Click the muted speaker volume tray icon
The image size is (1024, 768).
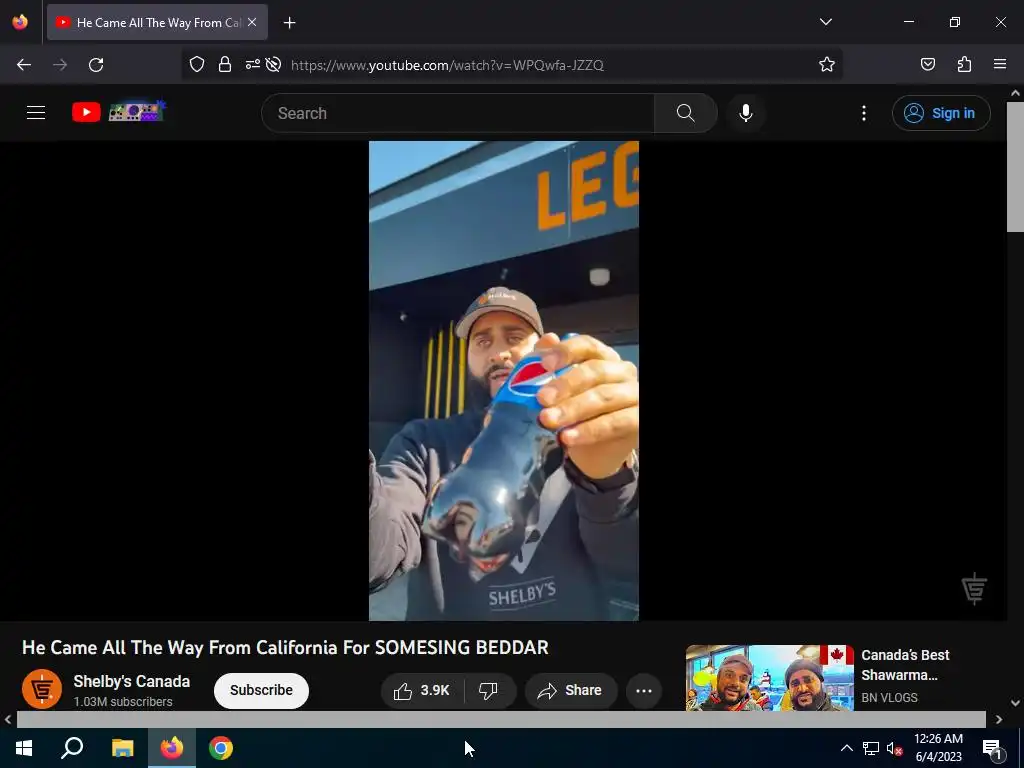point(893,748)
